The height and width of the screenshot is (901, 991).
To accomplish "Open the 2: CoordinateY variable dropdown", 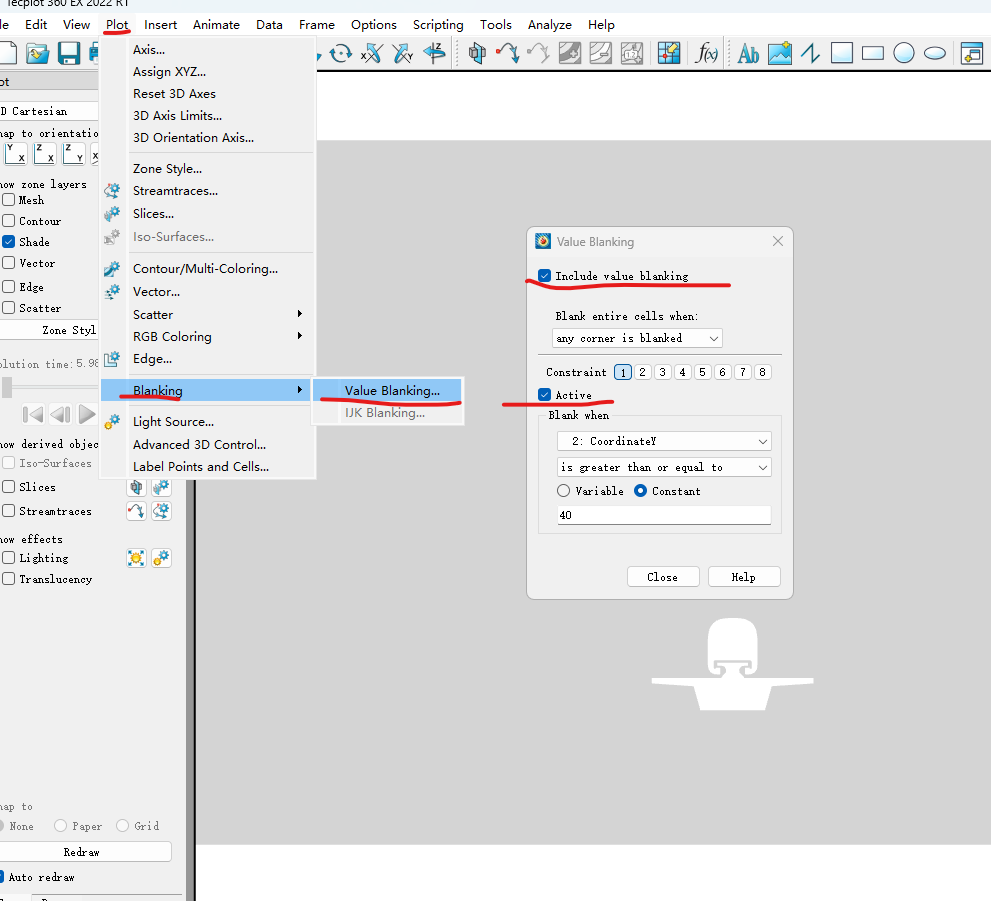I will coord(664,441).
